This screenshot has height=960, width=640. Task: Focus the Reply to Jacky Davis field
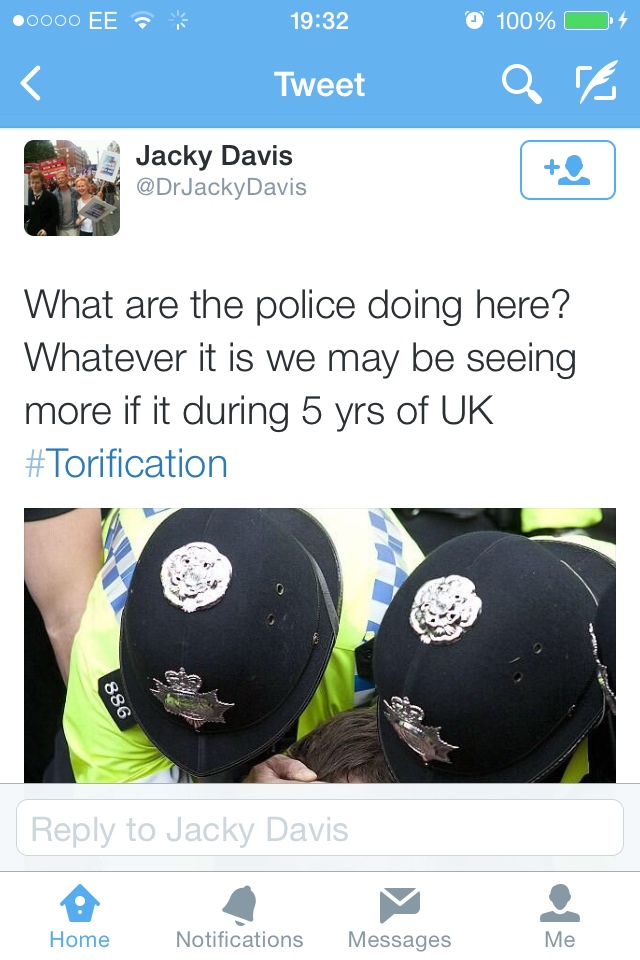(x=320, y=828)
